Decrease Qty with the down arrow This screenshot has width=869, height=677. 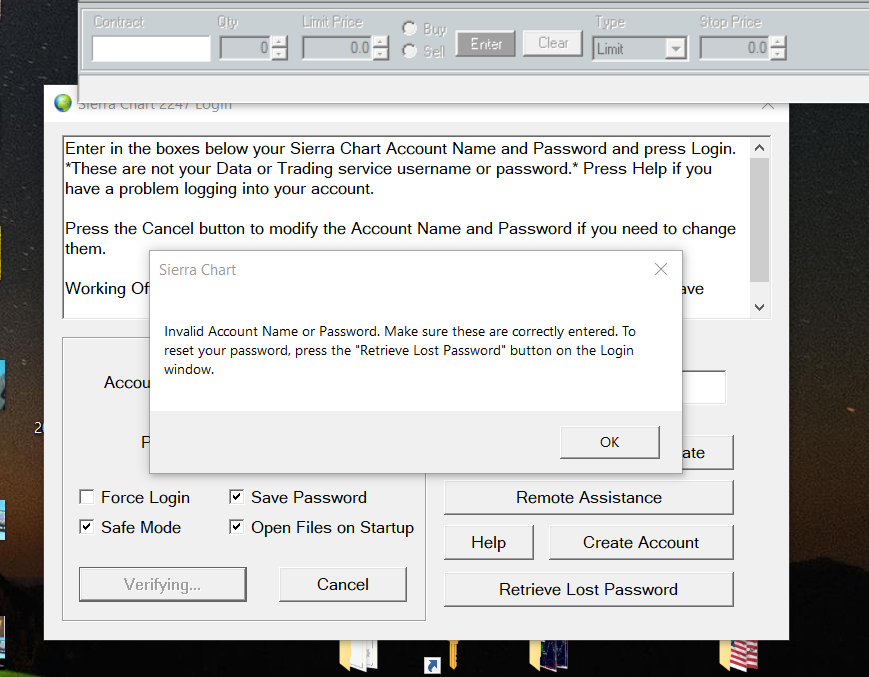pyautogui.click(x=279, y=54)
